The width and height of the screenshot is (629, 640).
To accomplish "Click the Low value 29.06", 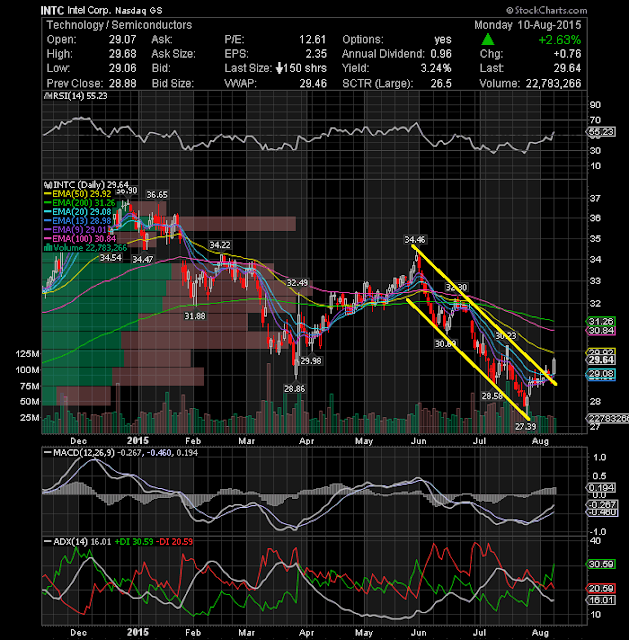I will point(122,68).
